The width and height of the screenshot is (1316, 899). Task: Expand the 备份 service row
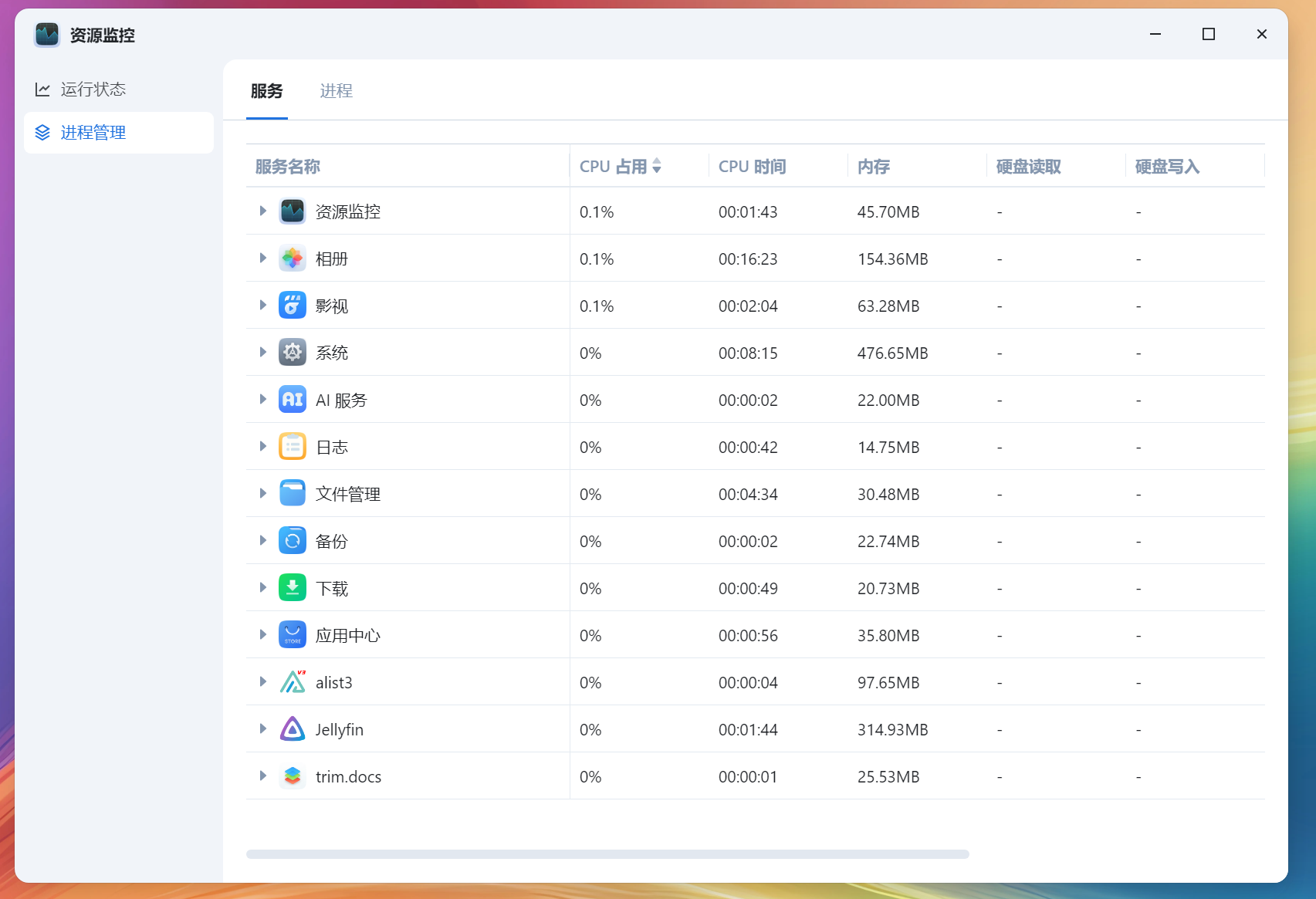(263, 541)
